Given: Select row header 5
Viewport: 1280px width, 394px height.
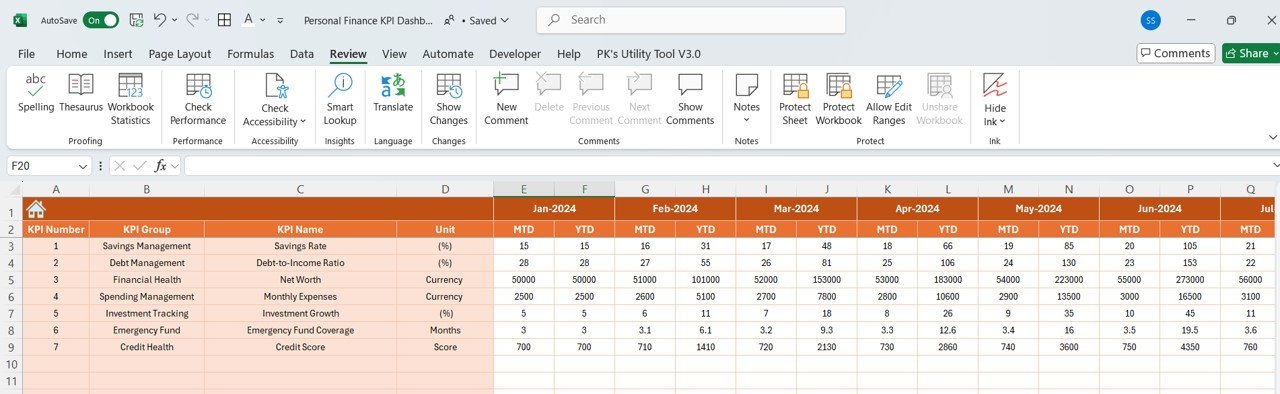Looking at the screenshot, I should click(11, 279).
